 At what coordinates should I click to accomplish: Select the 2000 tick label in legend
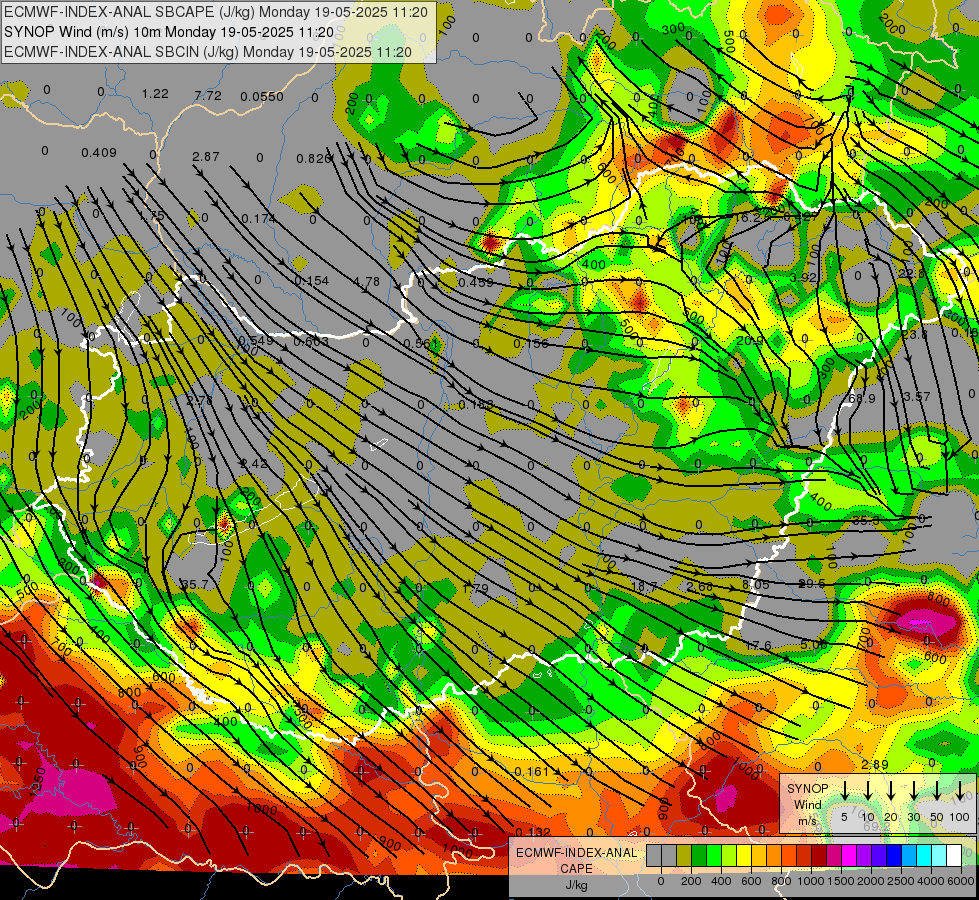pyautogui.click(x=871, y=881)
